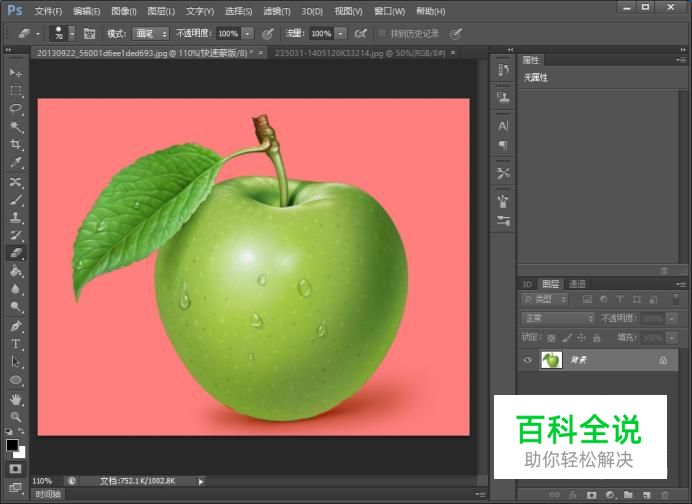Add a layer mask button
692x504 pixels.
click(x=591, y=495)
